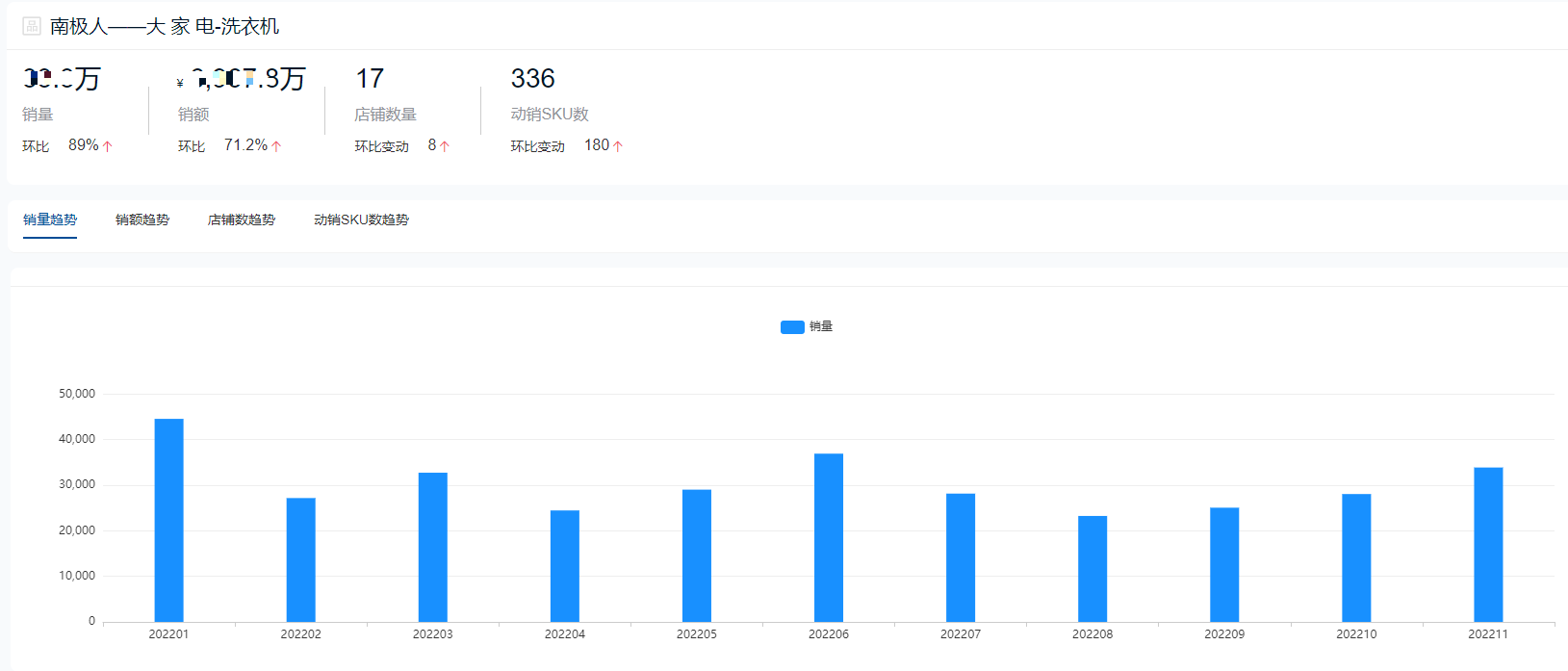
Task: Toggle the 销量 legend swatch
Action: click(792, 326)
